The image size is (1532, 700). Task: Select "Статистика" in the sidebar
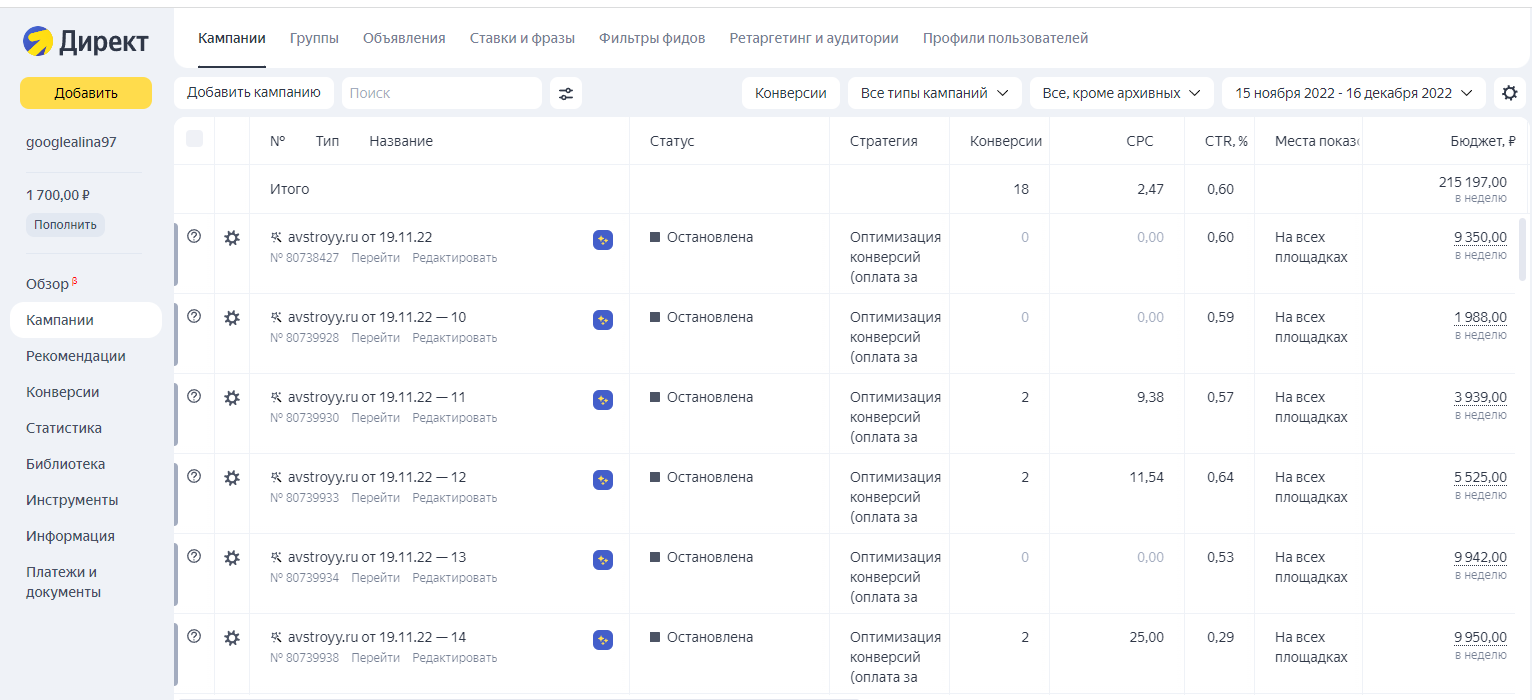coord(64,428)
